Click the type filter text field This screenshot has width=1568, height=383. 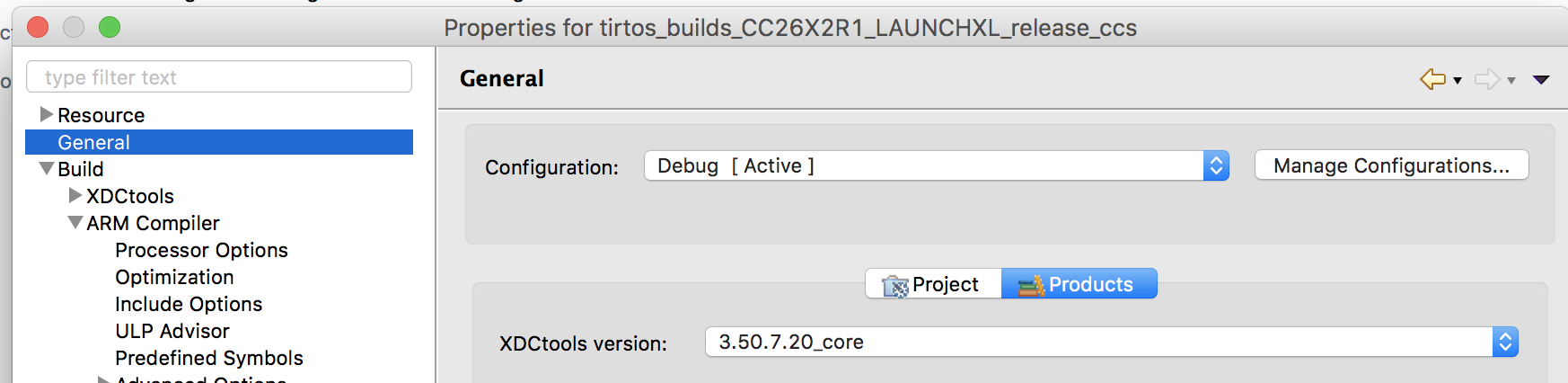point(219,77)
